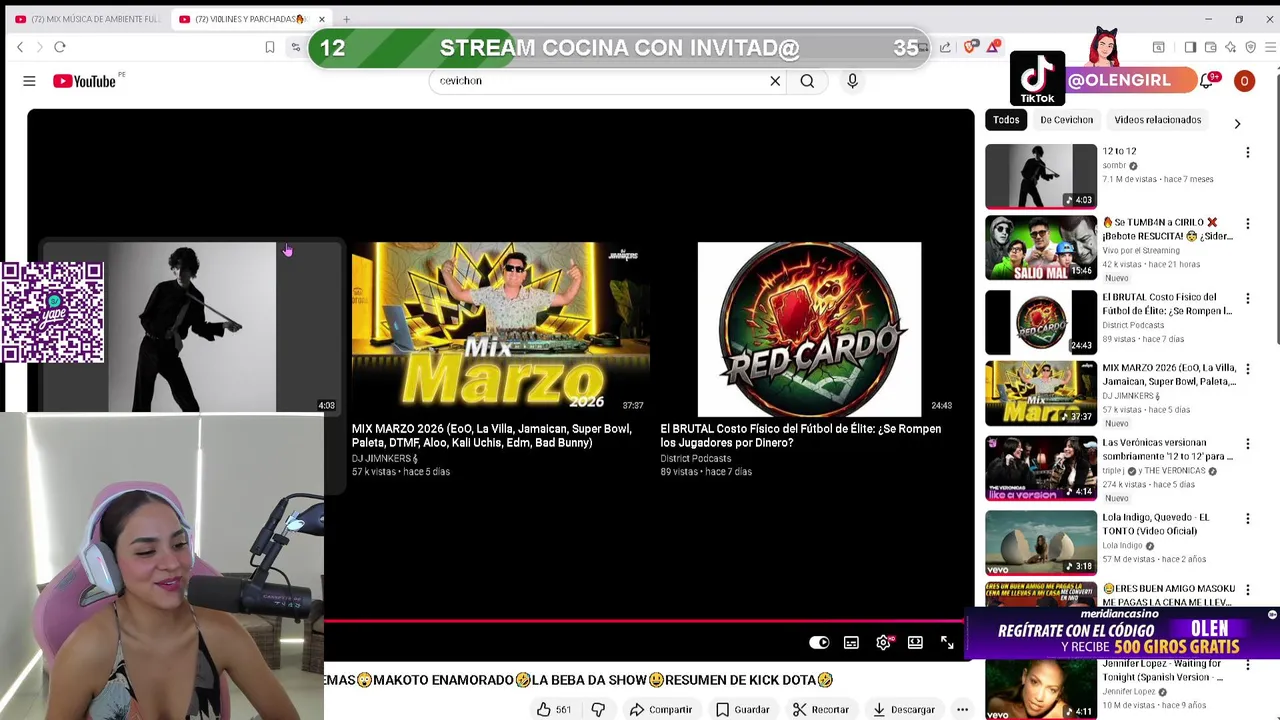1280x720 pixels.
Task: Select the 'Todos' filter chip
Action: tap(1006, 120)
